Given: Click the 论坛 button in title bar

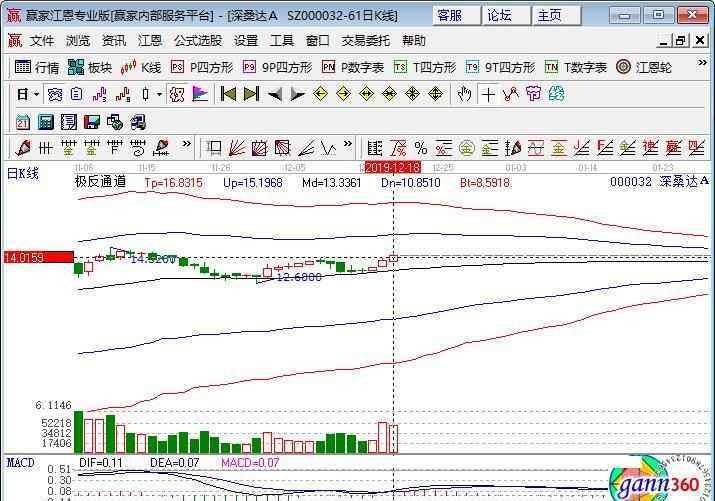Looking at the screenshot, I should tap(505, 15).
